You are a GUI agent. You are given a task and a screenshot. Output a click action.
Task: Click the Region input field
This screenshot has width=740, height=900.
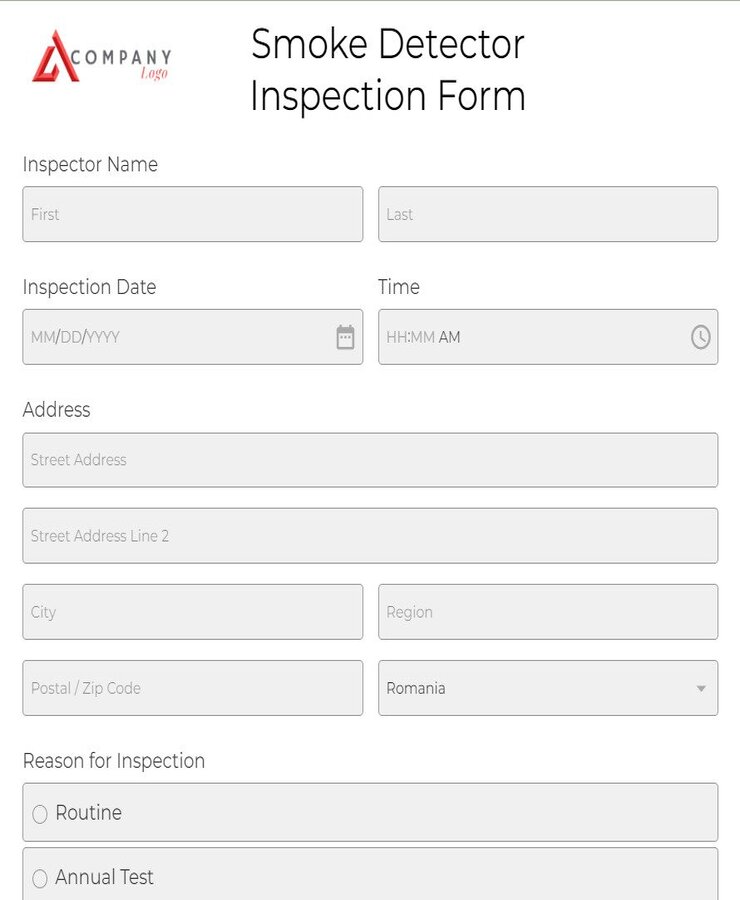click(548, 612)
